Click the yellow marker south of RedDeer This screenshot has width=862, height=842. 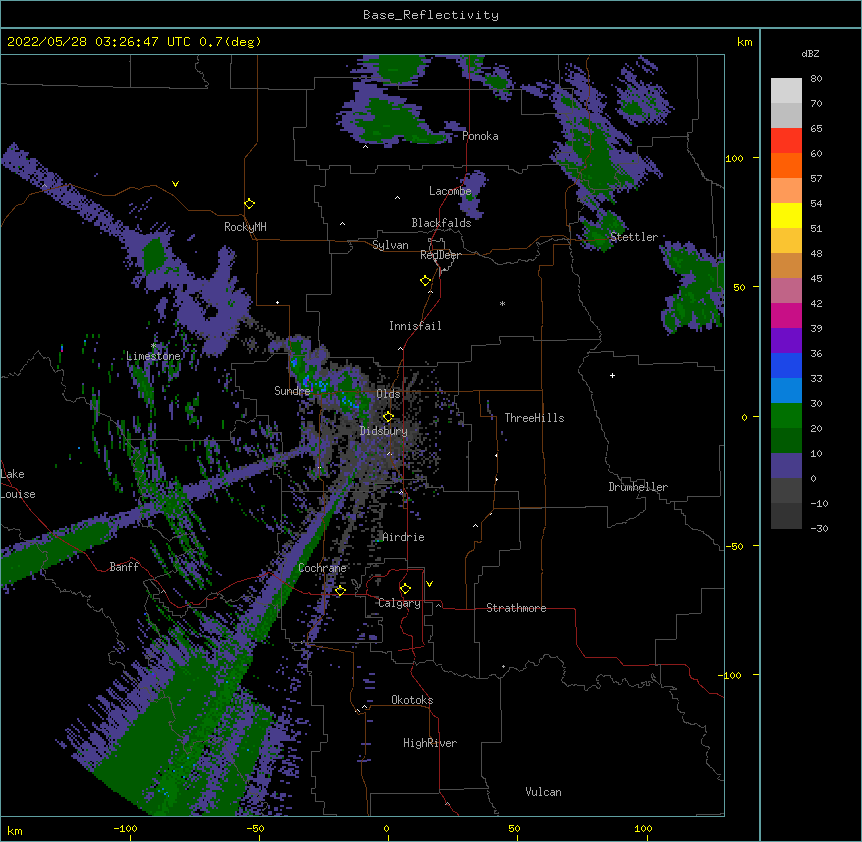tap(426, 281)
